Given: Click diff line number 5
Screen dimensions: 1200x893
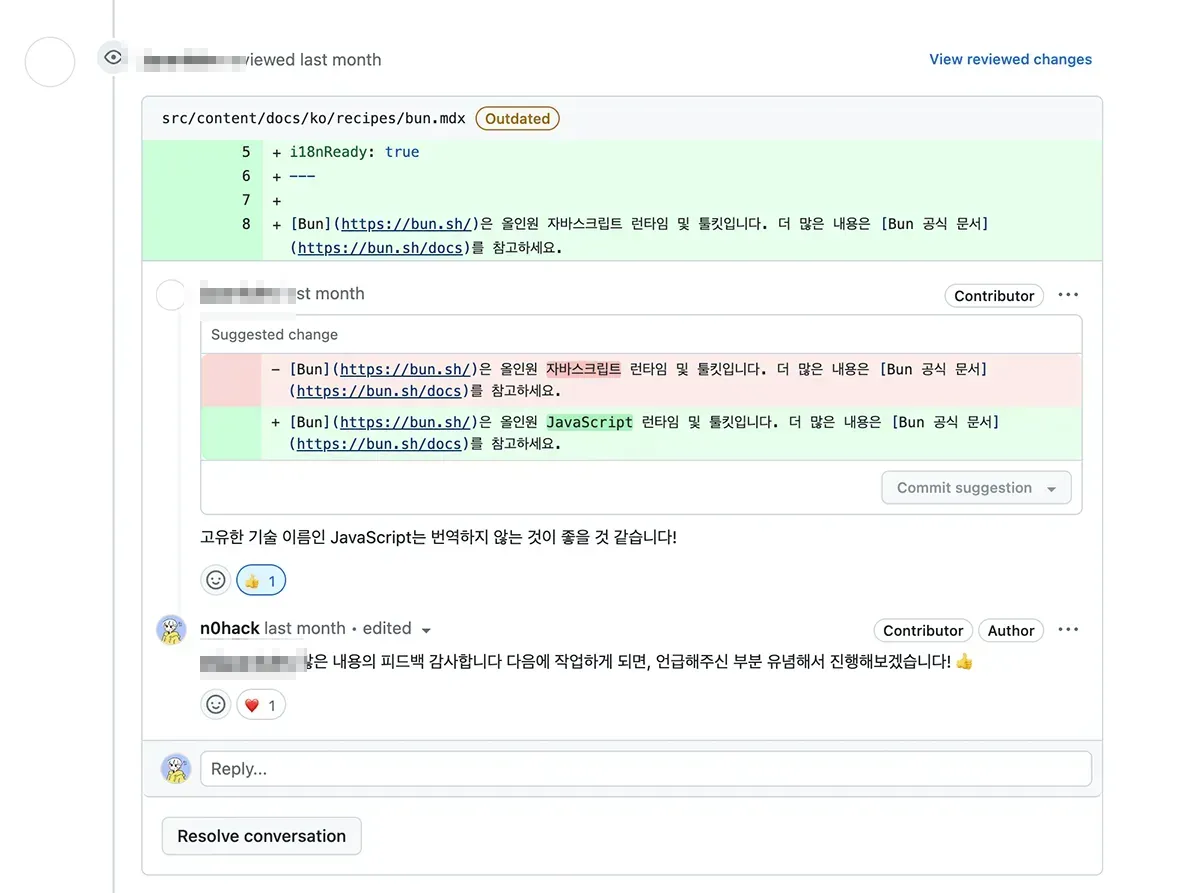Looking at the screenshot, I should (x=246, y=152).
